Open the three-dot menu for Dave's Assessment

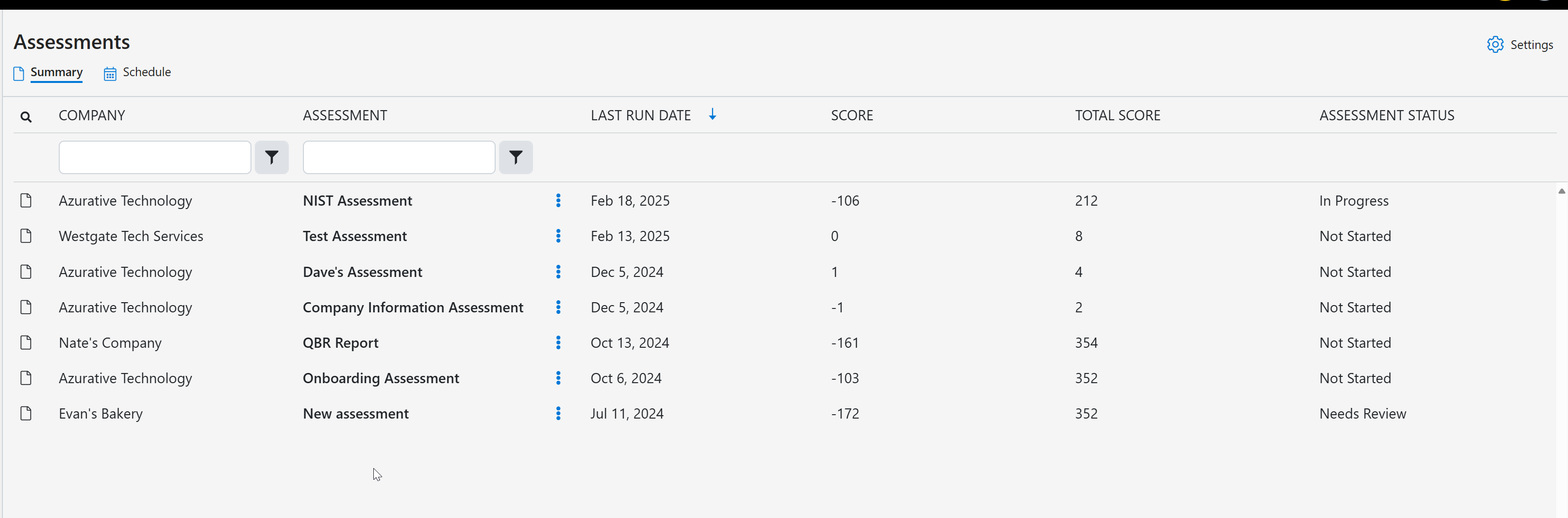pyautogui.click(x=558, y=271)
